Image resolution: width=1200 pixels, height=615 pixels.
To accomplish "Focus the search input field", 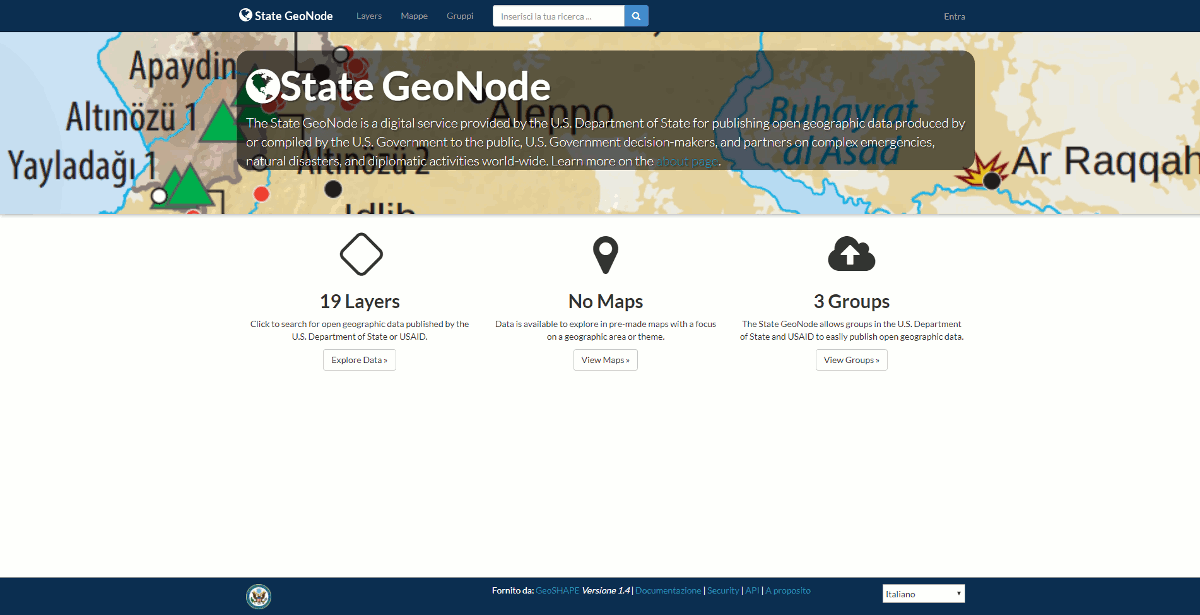I will click(x=558, y=16).
